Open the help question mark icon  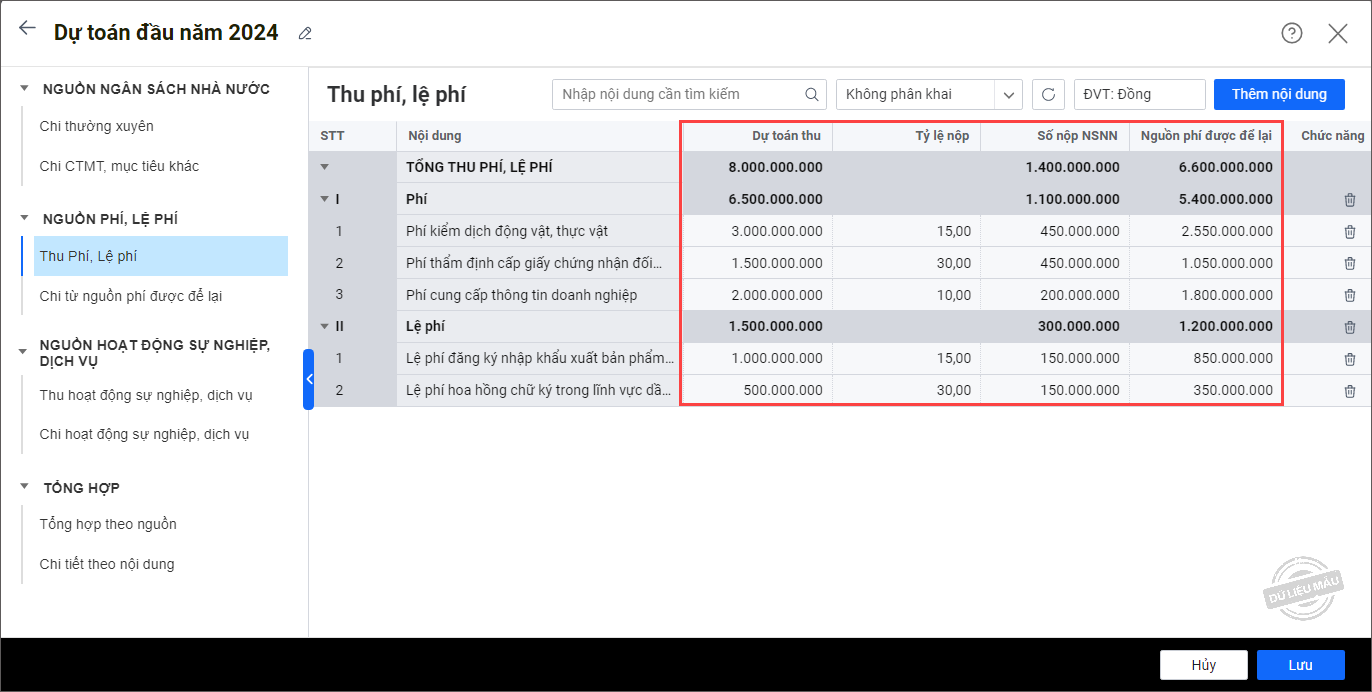coord(1291,33)
